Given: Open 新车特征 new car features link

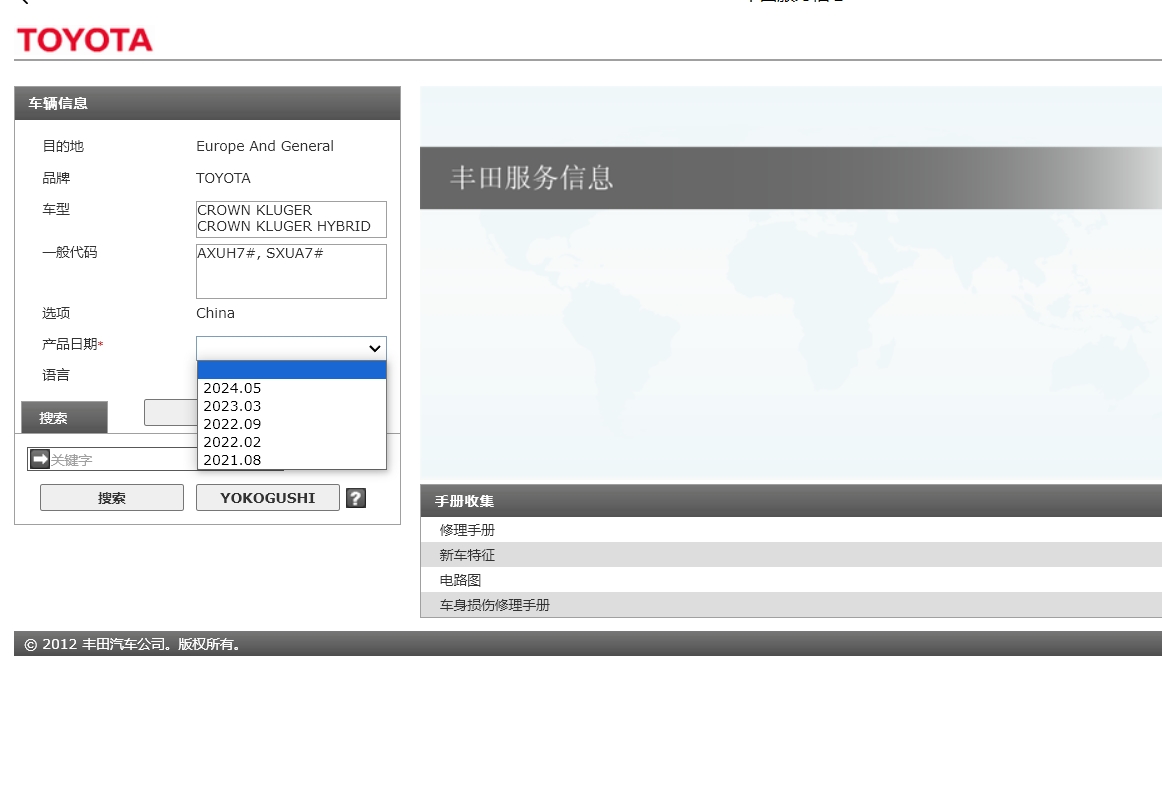Looking at the screenshot, I should coord(466,555).
